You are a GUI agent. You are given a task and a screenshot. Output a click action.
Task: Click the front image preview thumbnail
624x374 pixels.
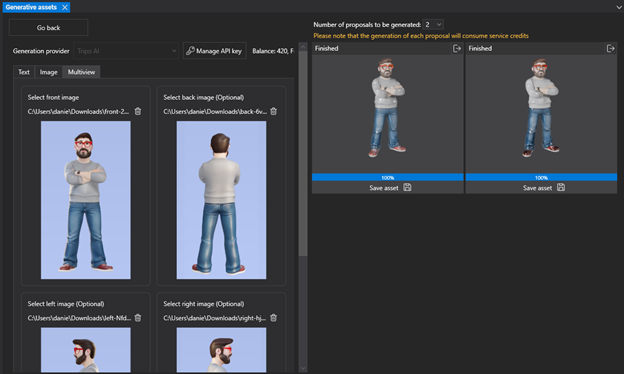(x=86, y=200)
